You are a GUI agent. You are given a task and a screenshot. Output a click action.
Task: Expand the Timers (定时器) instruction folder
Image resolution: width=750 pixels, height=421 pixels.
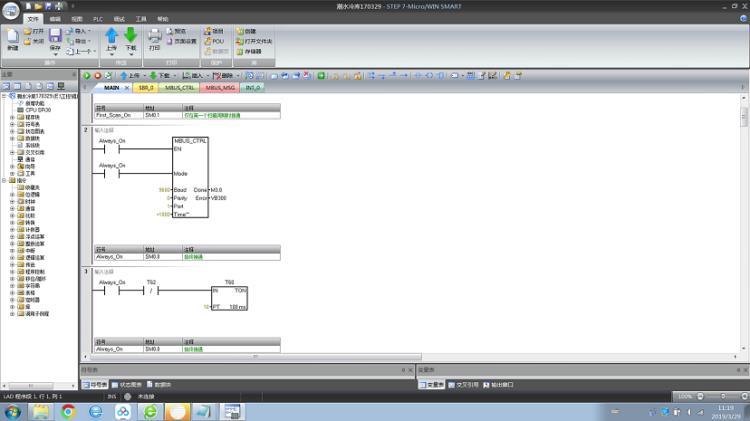click(12, 300)
